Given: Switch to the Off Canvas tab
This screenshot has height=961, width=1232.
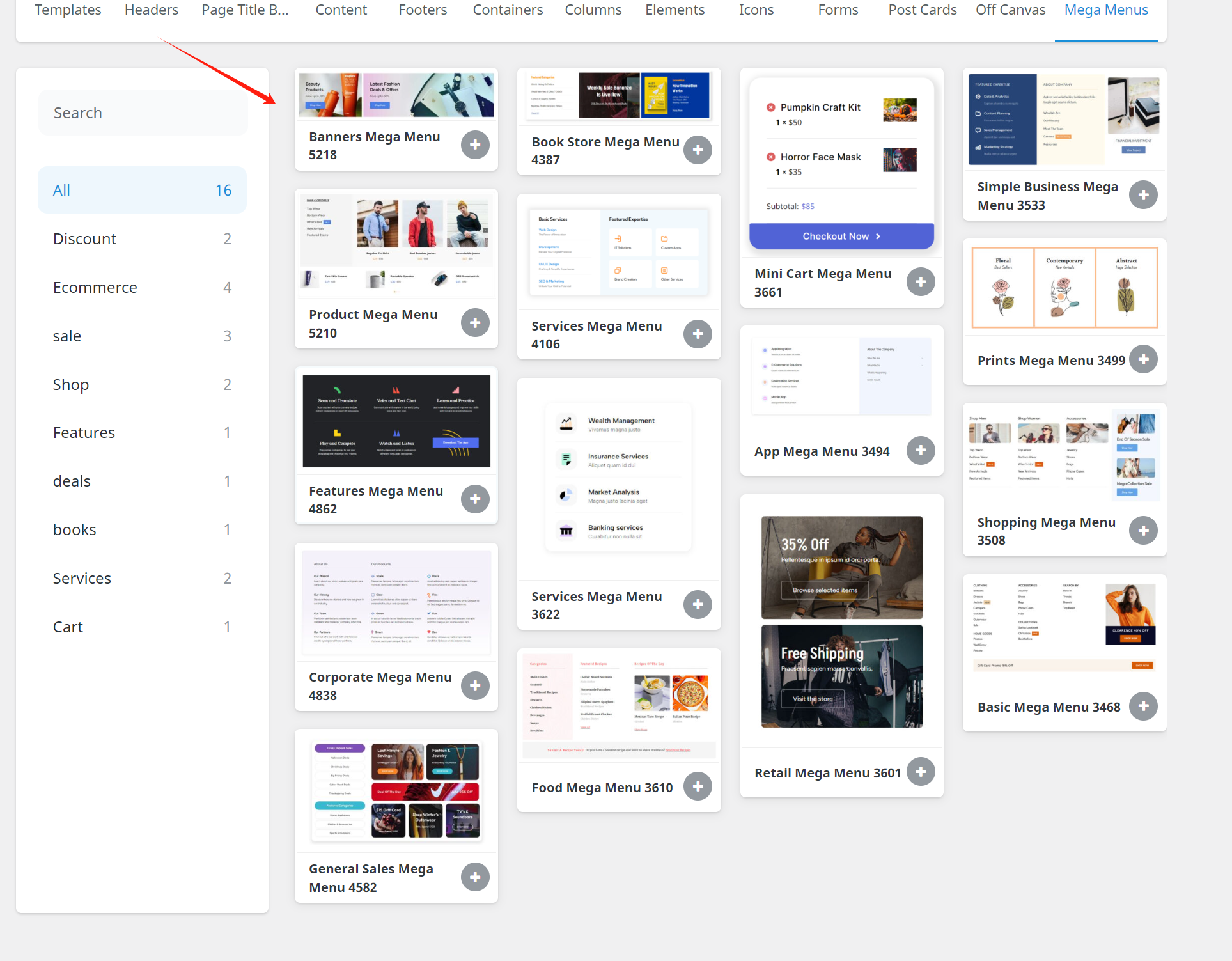Looking at the screenshot, I should click(1010, 10).
